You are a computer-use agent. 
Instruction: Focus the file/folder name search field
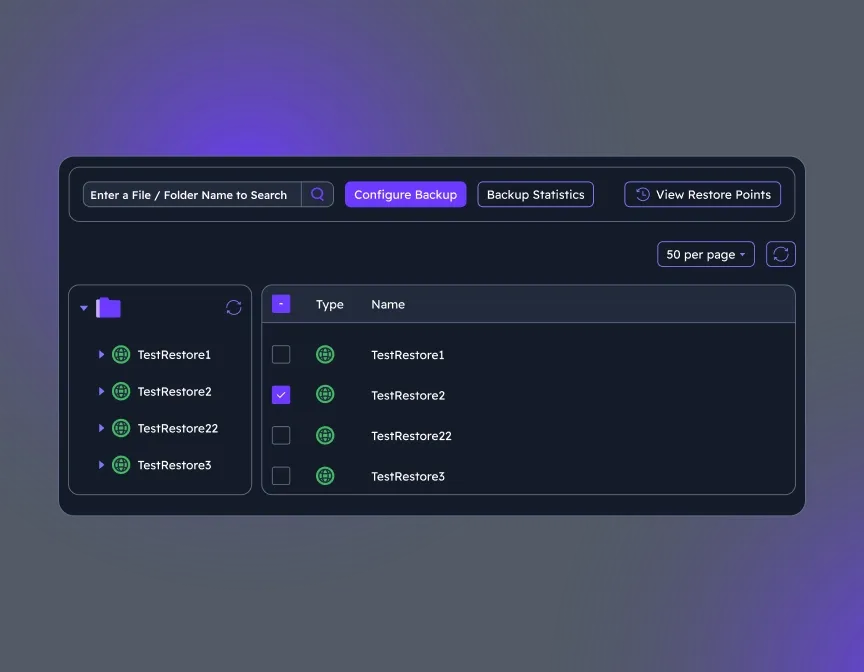point(190,195)
